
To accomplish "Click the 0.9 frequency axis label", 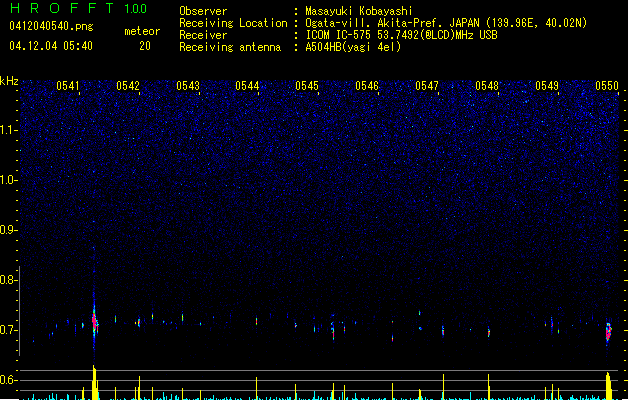I will (x=8, y=230).
